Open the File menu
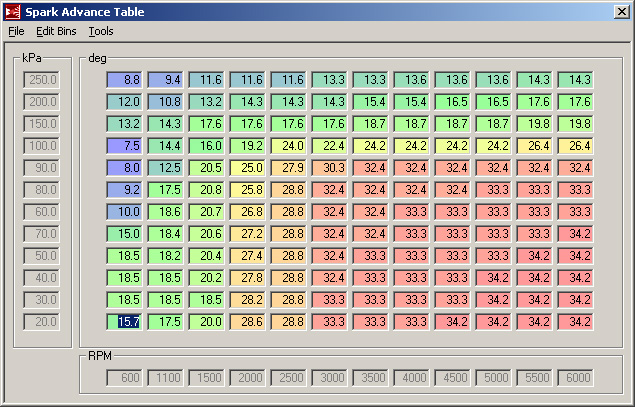This screenshot has width=635, height=407. tap(16, 31)
